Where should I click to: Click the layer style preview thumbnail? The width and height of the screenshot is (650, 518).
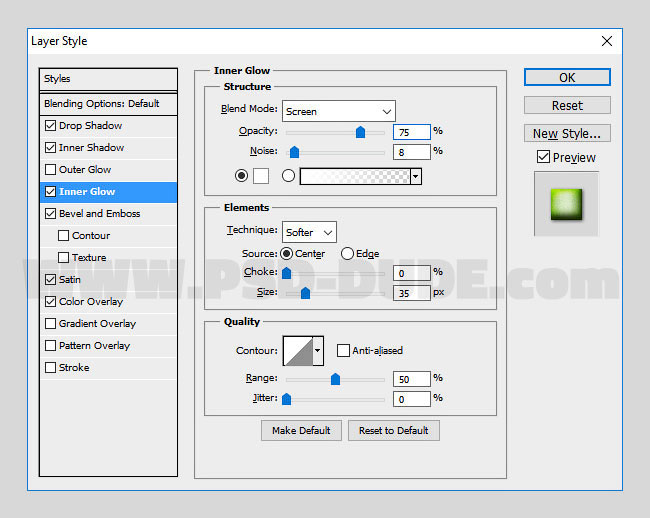[x=566, y=204]
